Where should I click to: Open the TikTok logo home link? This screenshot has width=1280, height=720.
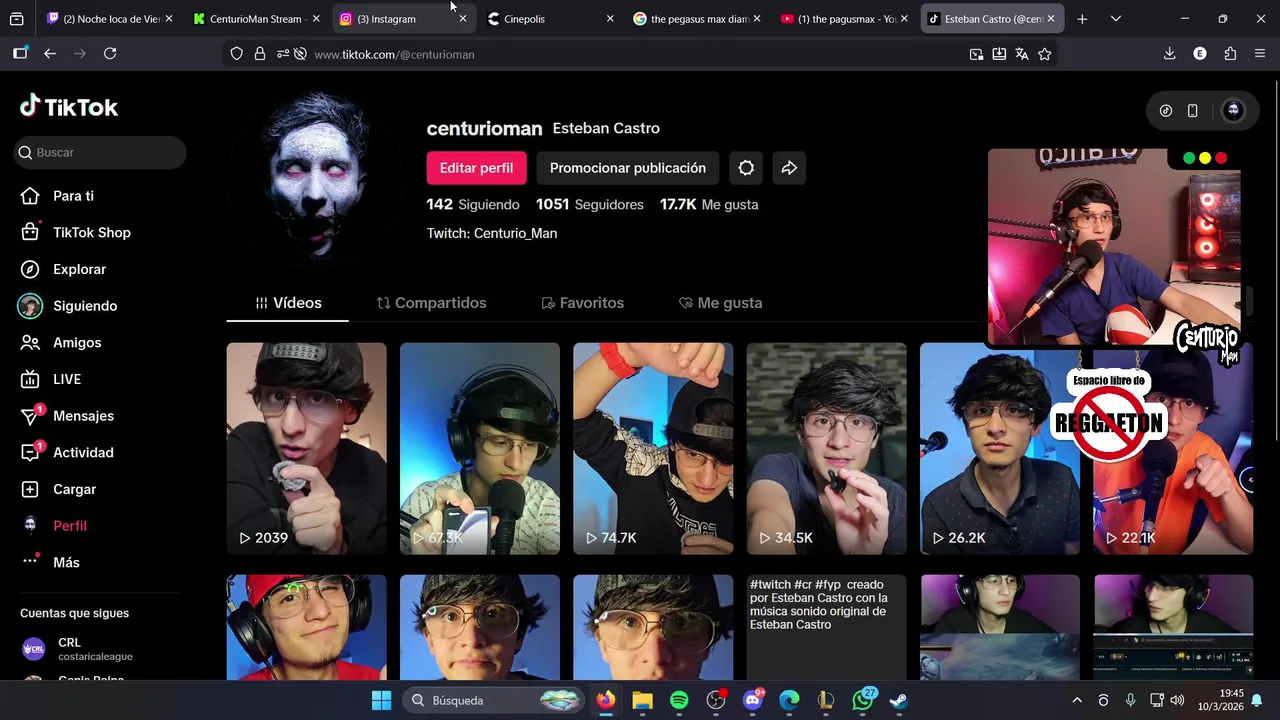coord(69,107)
